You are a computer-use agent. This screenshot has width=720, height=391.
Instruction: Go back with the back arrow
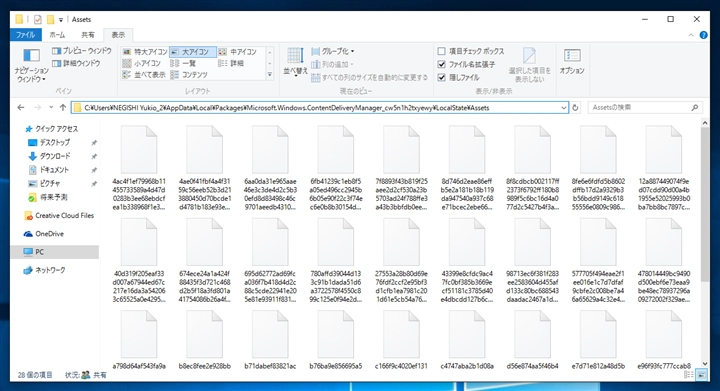coord(21,107)
